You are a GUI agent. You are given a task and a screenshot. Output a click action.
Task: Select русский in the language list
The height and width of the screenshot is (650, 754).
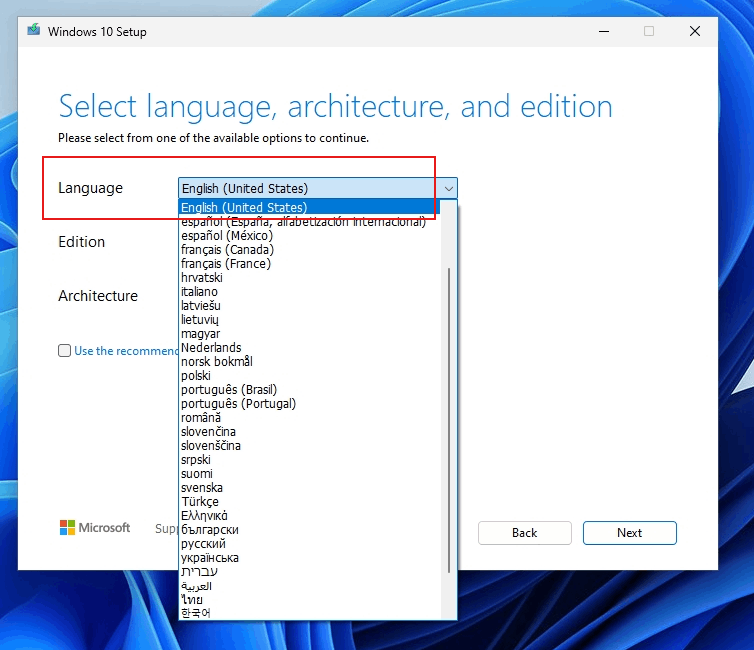(x=309, y=543)
